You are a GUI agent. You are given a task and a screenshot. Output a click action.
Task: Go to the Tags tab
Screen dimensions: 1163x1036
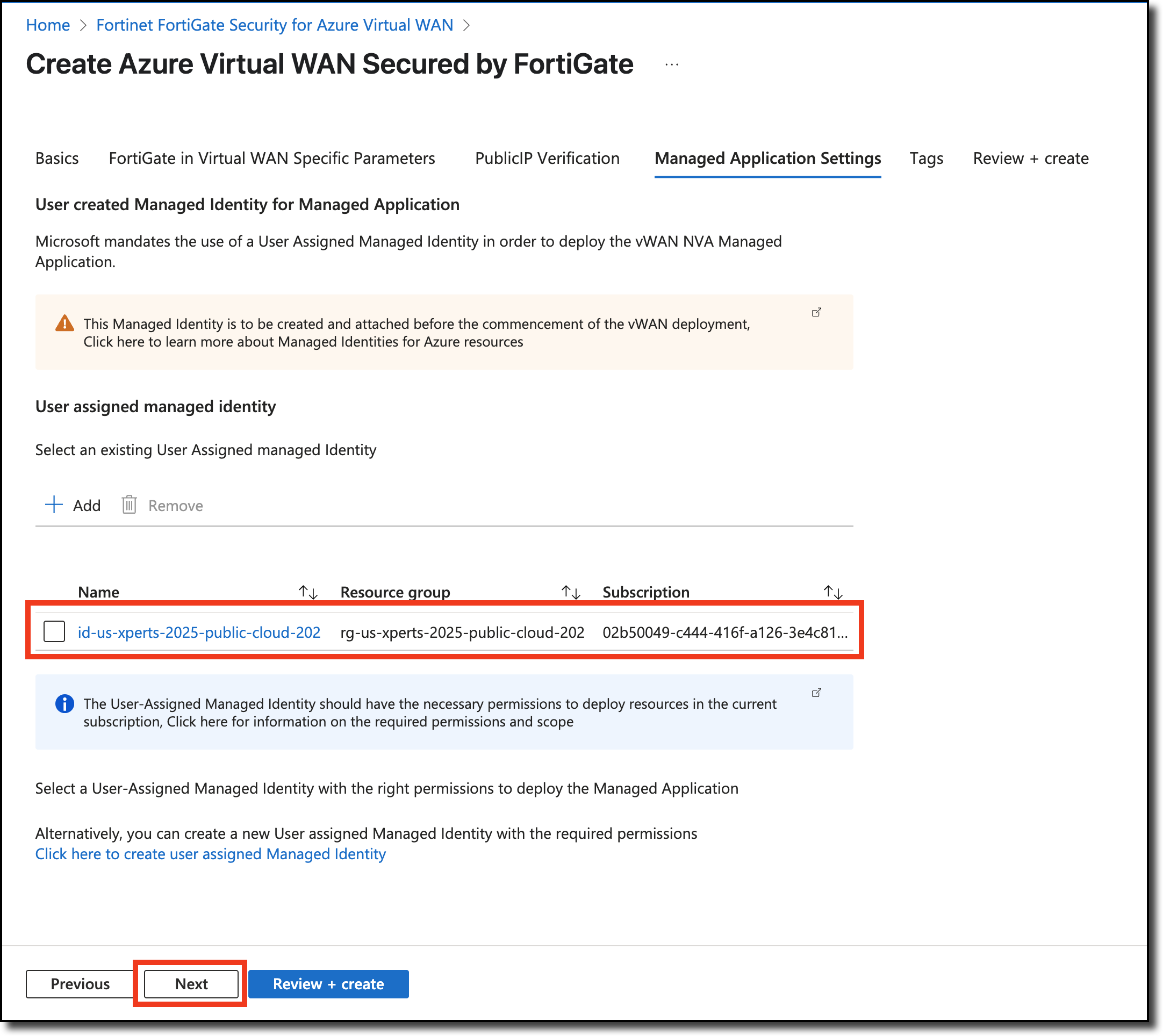click(x=925, y=158)
